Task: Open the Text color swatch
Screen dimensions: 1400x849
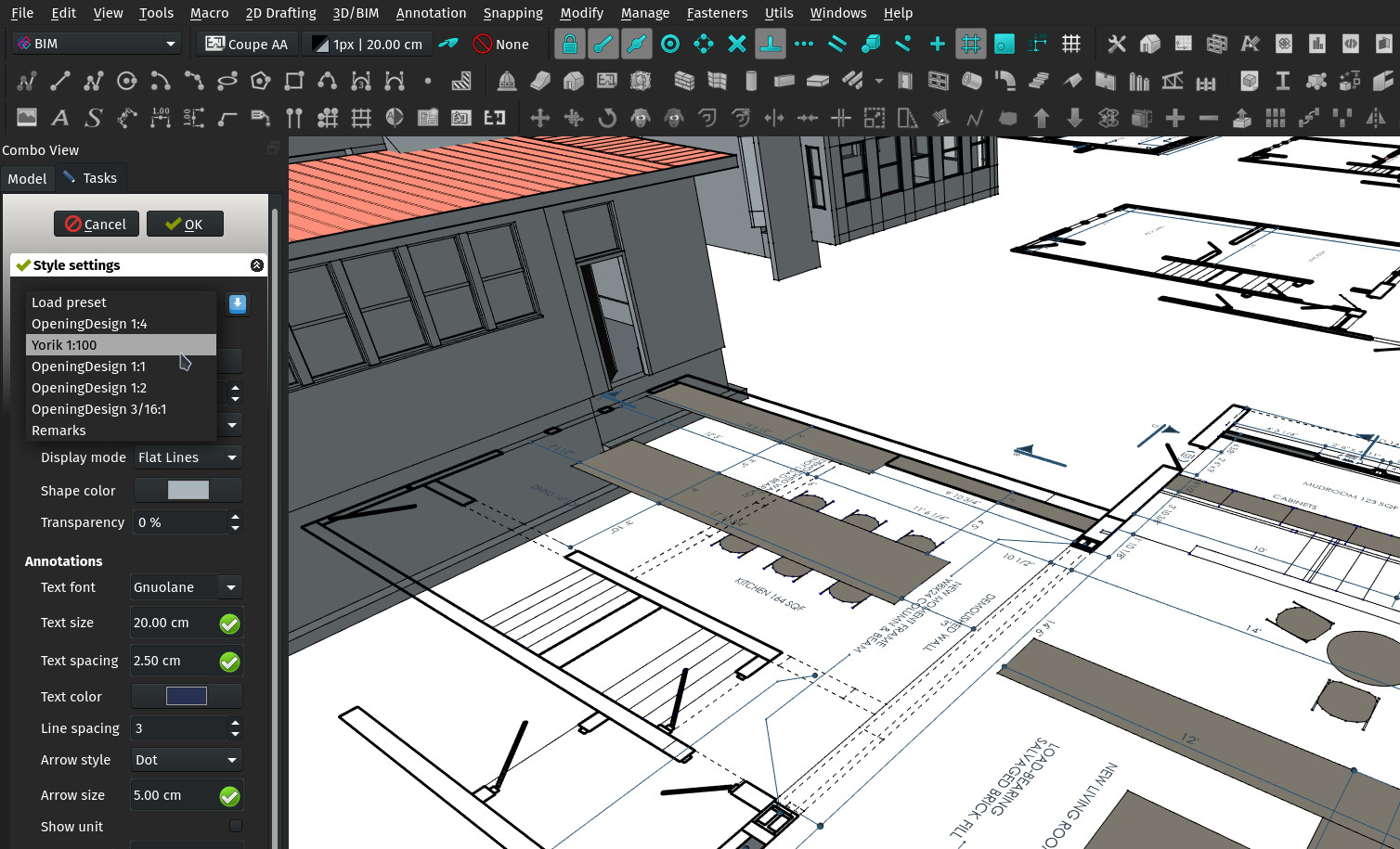Action: [186, 695]
